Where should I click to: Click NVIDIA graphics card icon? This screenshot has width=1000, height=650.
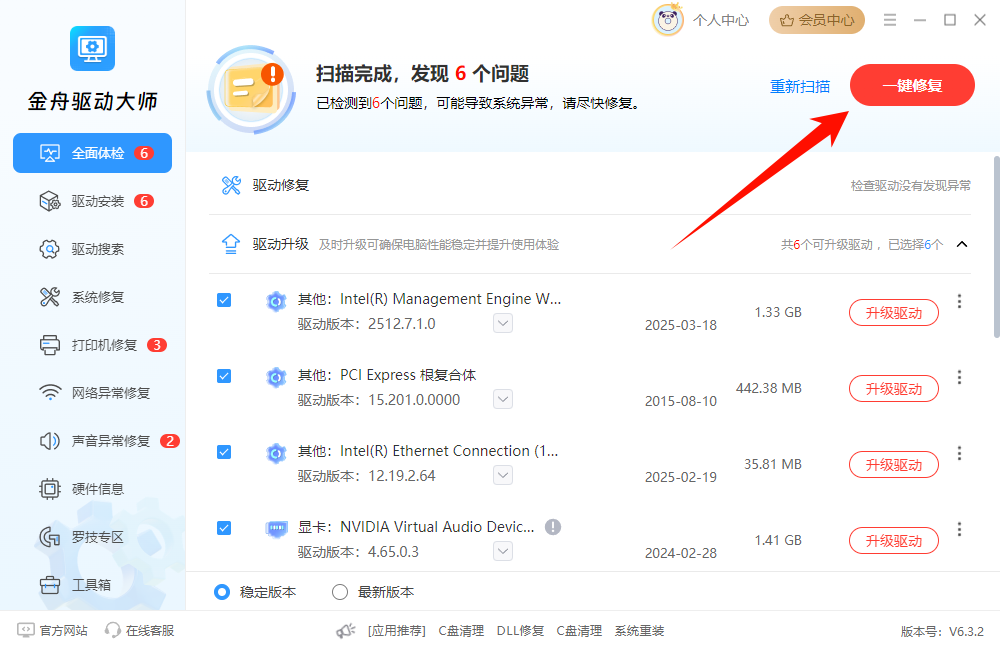276,529
